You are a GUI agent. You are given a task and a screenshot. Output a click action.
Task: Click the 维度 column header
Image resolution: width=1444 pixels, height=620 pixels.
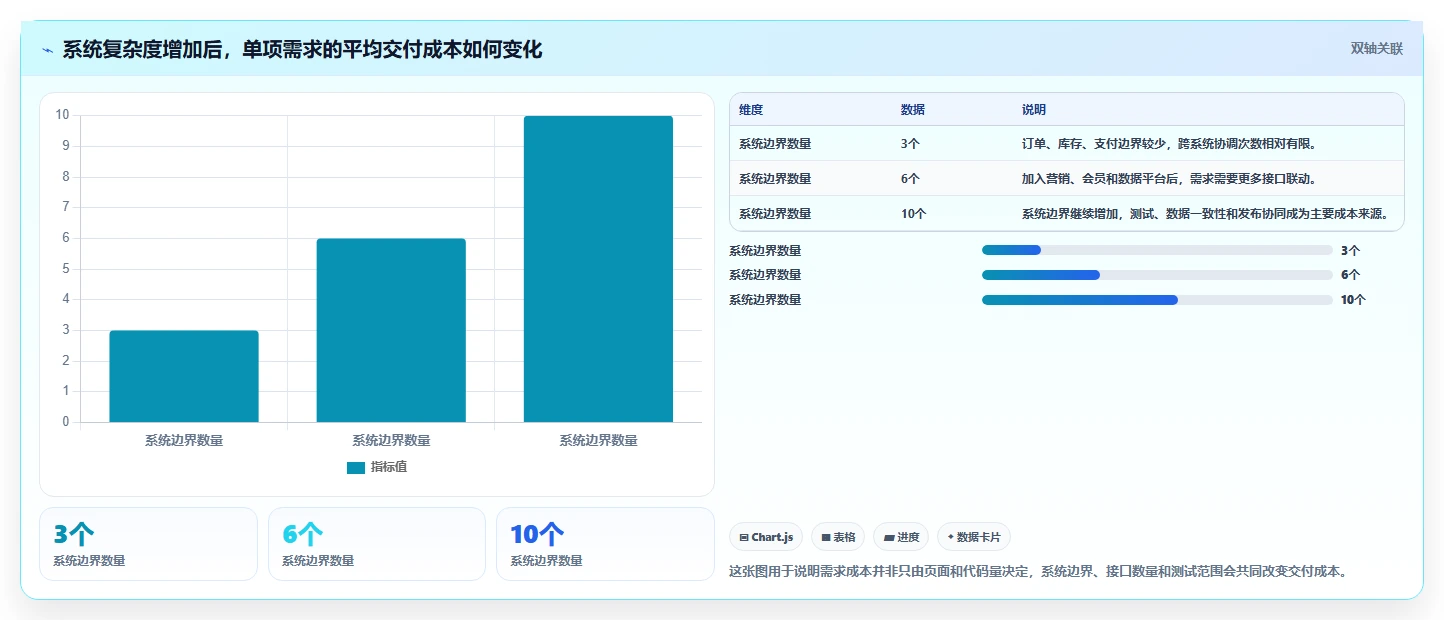(x=751, y=110)
